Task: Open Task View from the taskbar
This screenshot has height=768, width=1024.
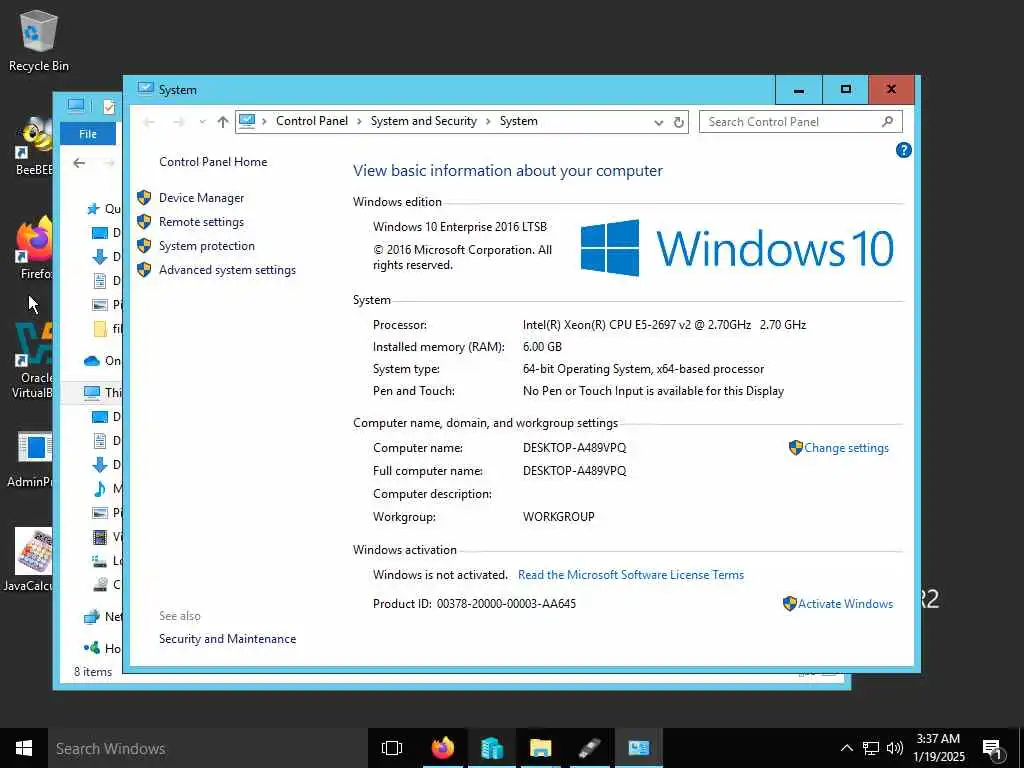Action: [392, 748]
